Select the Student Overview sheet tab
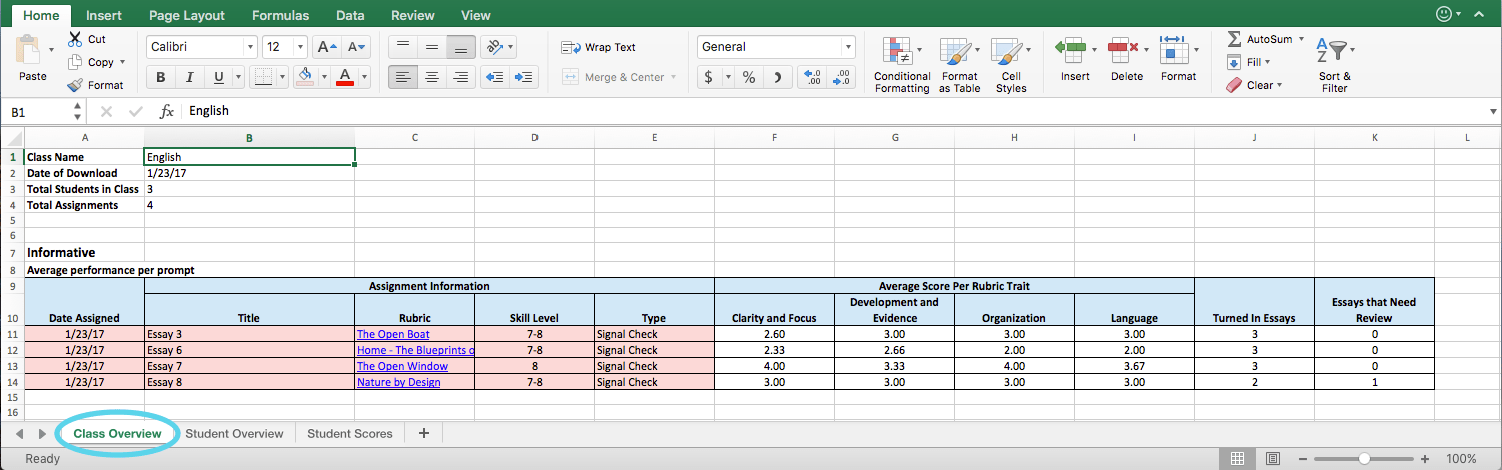The width and height of the screenshot is (1502, 470). [234, 433]
